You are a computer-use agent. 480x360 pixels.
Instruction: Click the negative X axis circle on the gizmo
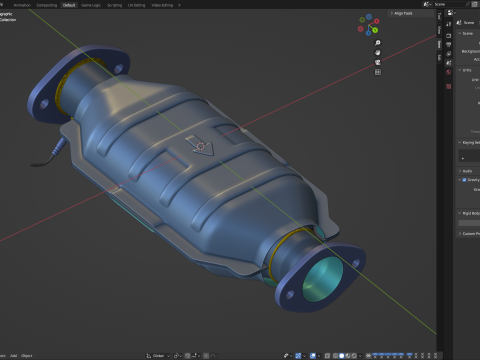(x=360, y=29)
